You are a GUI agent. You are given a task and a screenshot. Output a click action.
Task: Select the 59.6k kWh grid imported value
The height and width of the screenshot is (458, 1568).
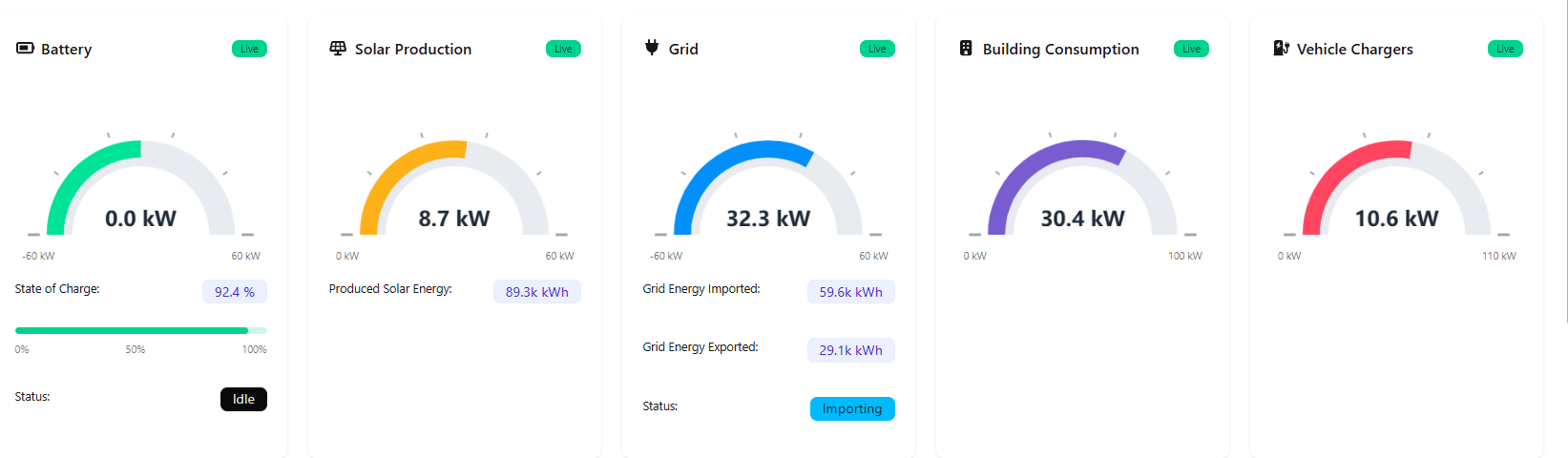tap(850, 292)
